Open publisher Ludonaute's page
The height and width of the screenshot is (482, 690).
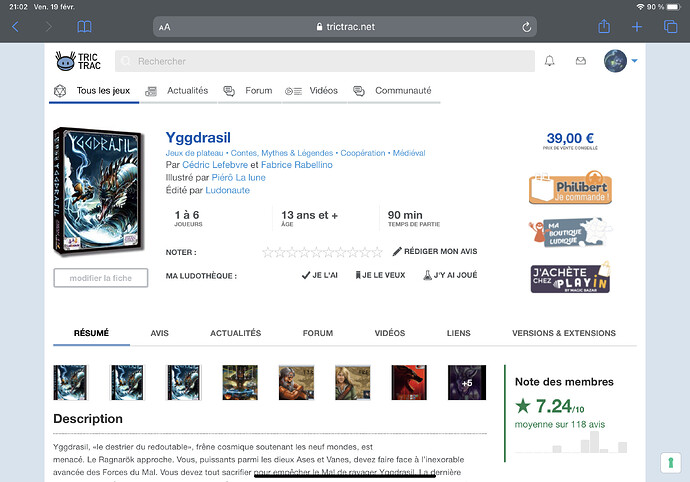(228, 190)
